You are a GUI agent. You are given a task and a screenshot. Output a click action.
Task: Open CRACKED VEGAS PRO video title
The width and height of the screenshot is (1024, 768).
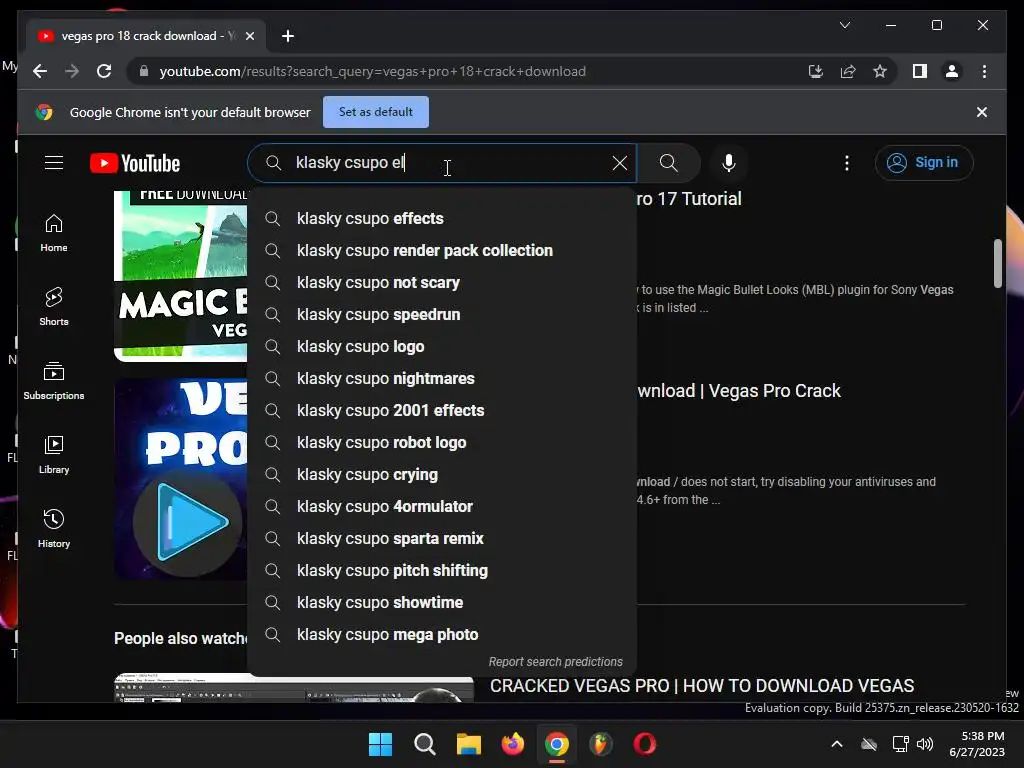pyautogui.click(x=702, y=686)
